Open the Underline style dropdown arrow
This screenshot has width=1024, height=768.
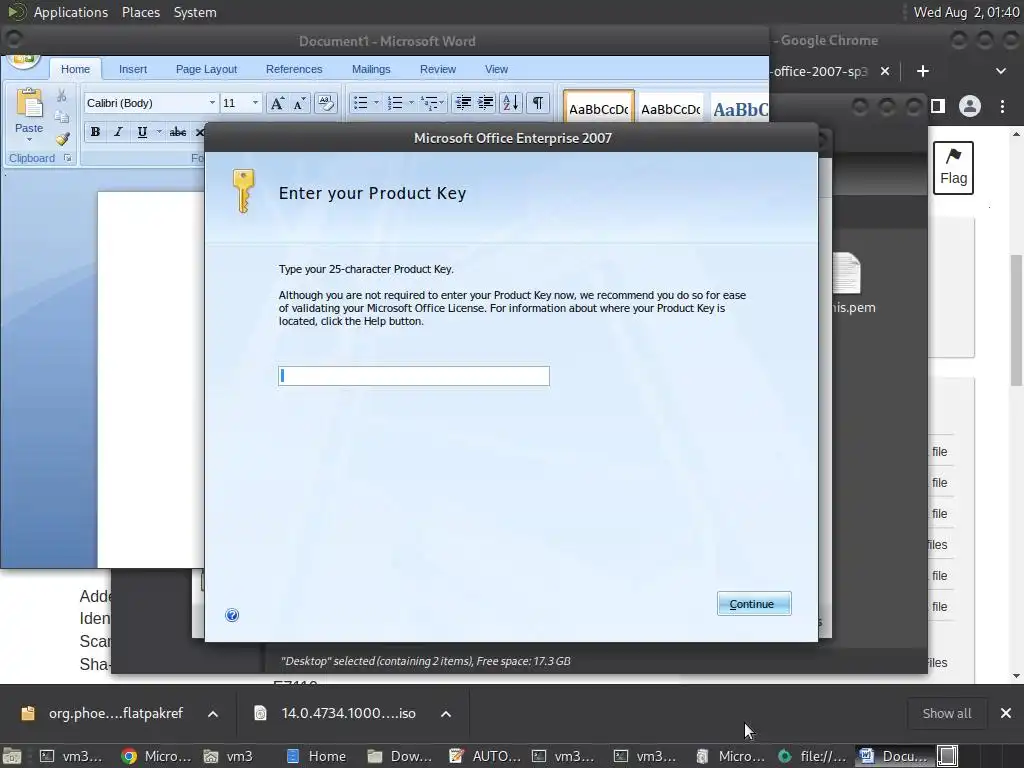point(159,132)
